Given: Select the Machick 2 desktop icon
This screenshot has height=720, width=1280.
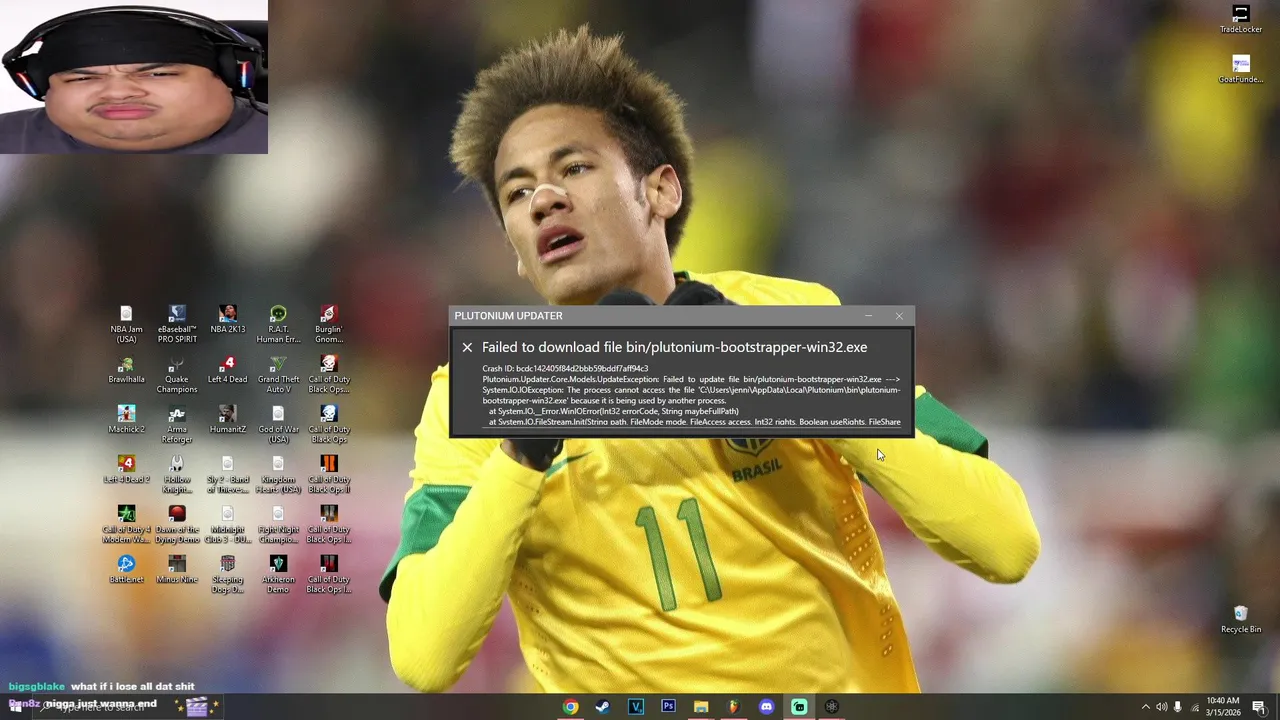Looking at the screenshot, I should click(126, 420).
